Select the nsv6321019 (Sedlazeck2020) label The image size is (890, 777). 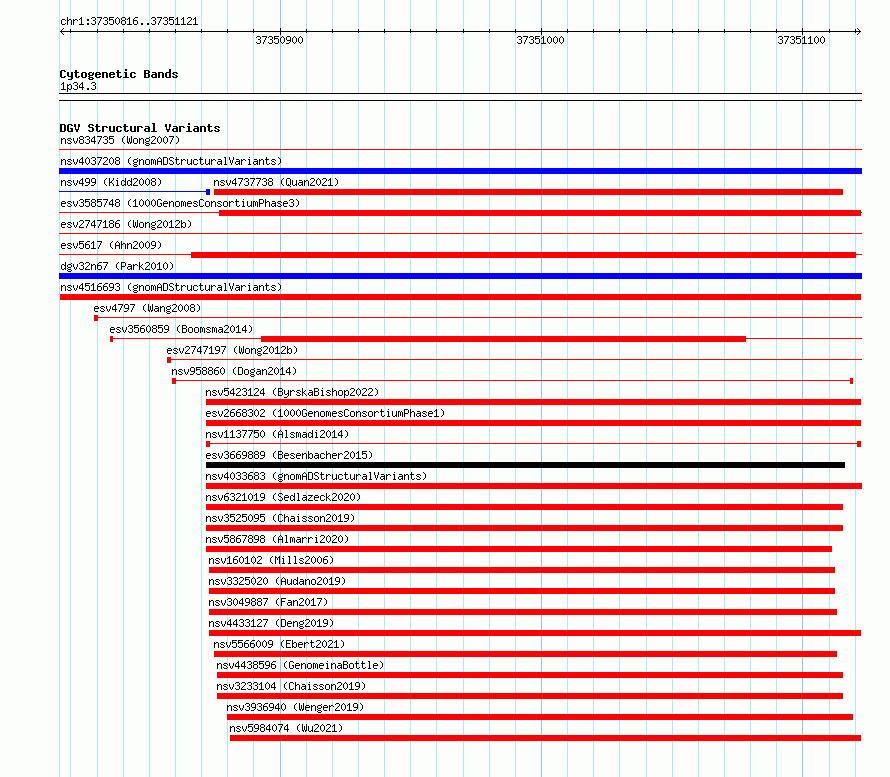pyautogui.click(x=283, y=497)
